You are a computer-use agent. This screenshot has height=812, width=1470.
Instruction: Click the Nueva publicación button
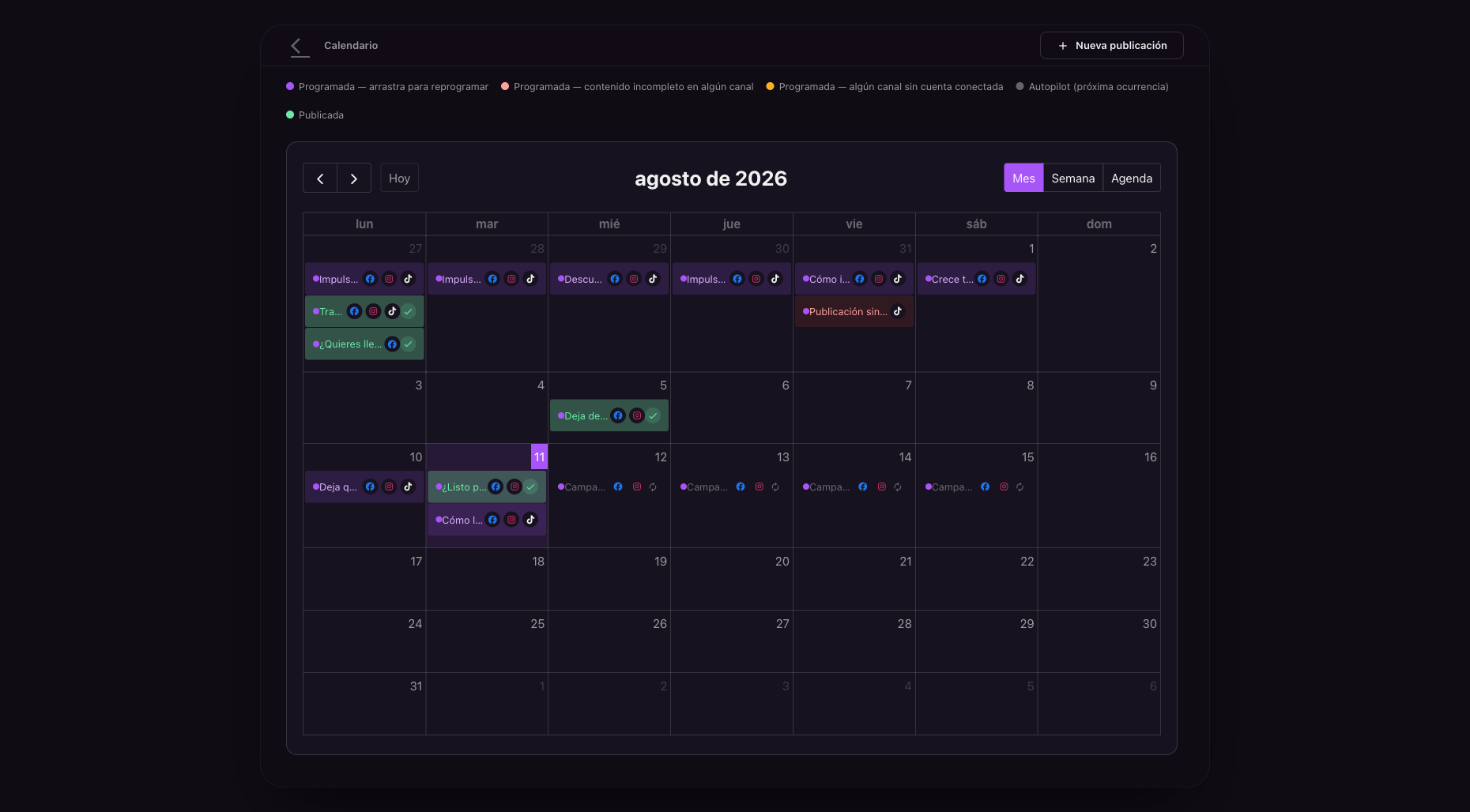tap(1111, 46)
